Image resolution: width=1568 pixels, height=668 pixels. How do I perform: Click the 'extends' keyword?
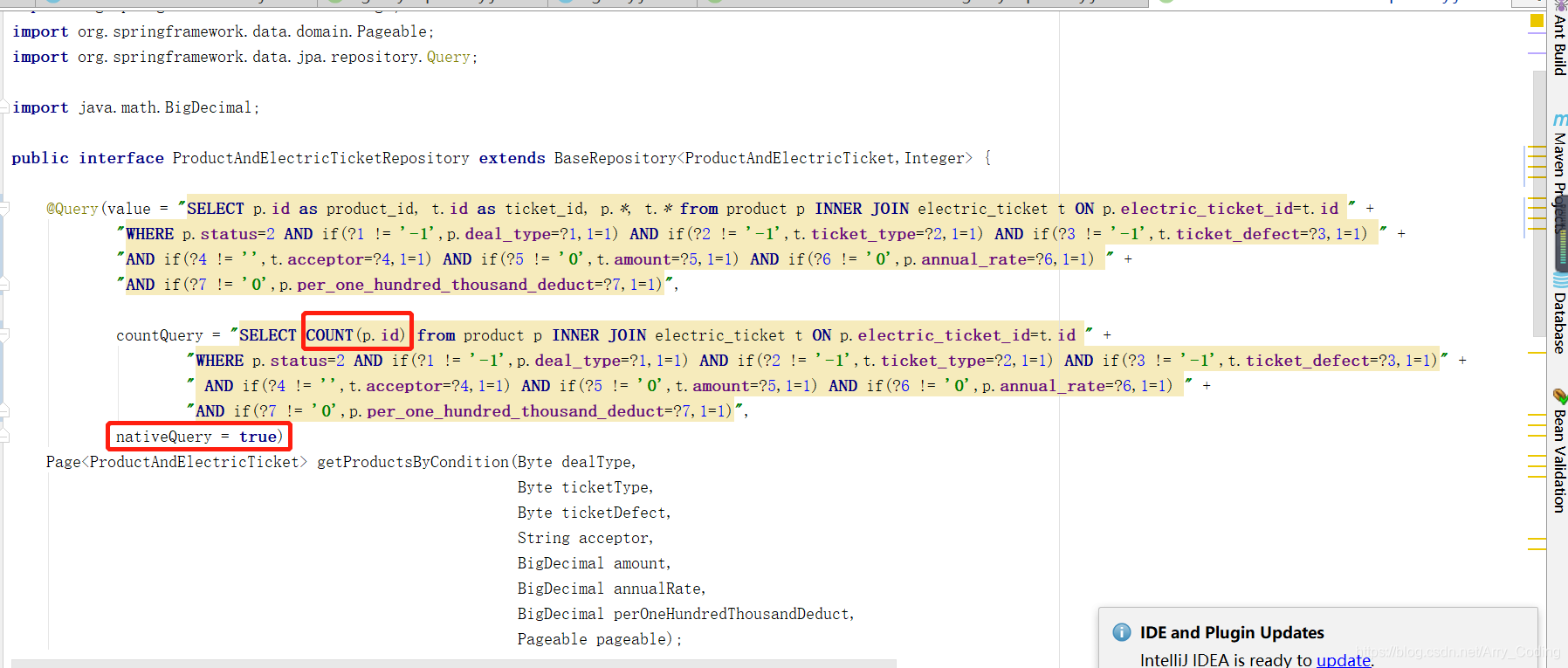tap(512, 158)
